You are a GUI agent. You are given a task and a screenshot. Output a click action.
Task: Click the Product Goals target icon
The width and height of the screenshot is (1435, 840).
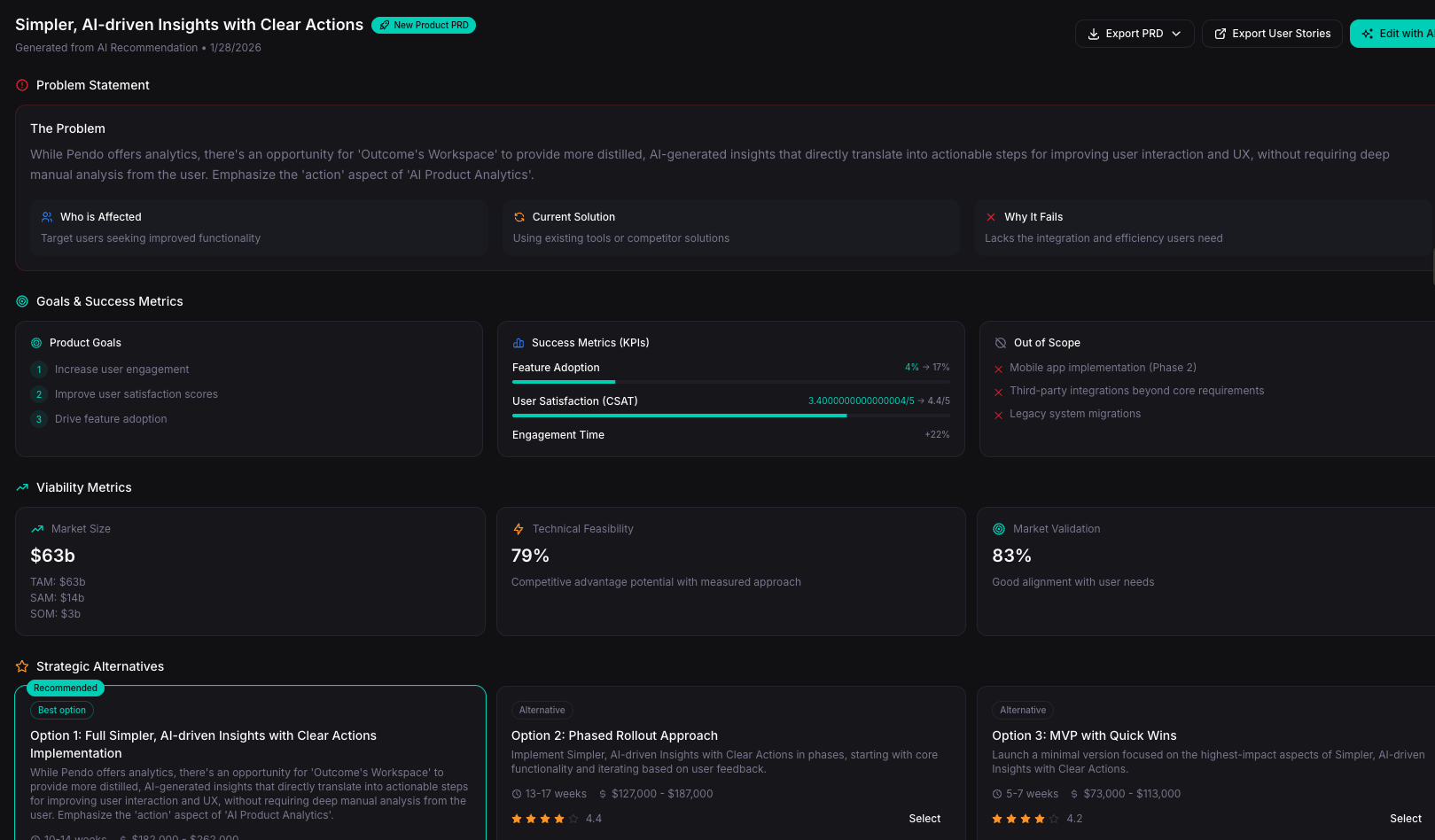pos(36,343)
